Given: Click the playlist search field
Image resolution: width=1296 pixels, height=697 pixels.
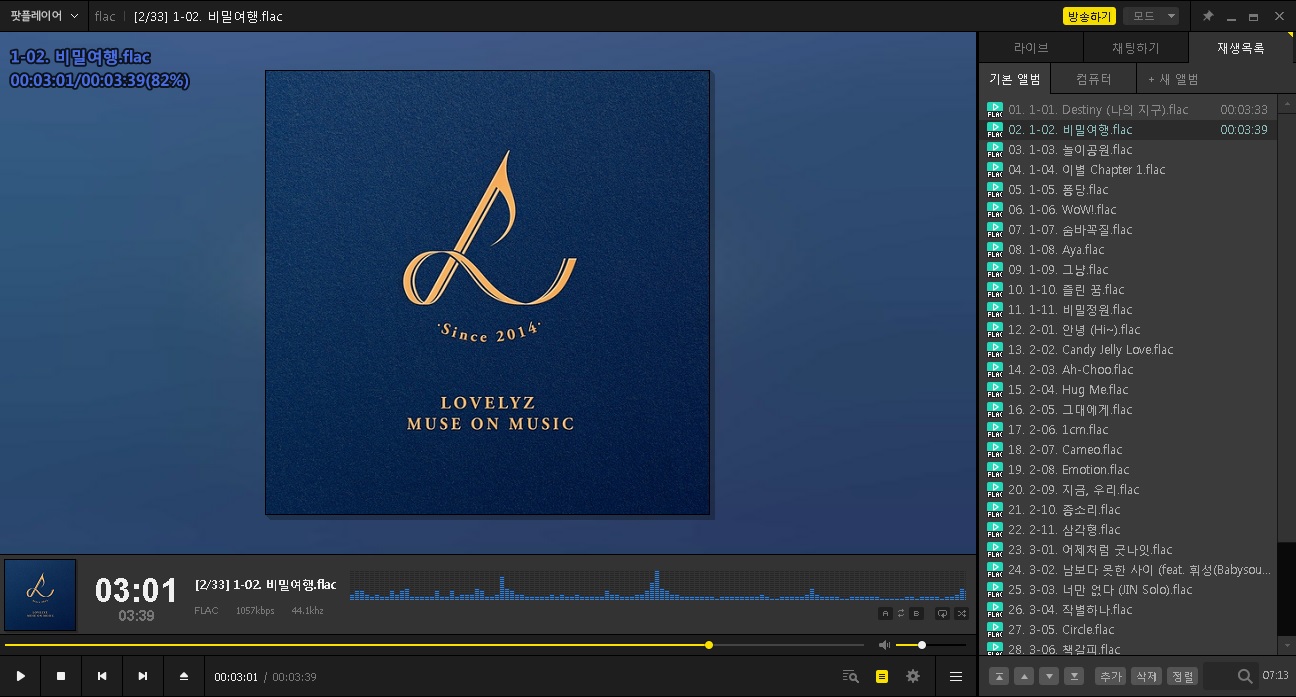Looking at the screenshot, I should (x=1231, y=676).
